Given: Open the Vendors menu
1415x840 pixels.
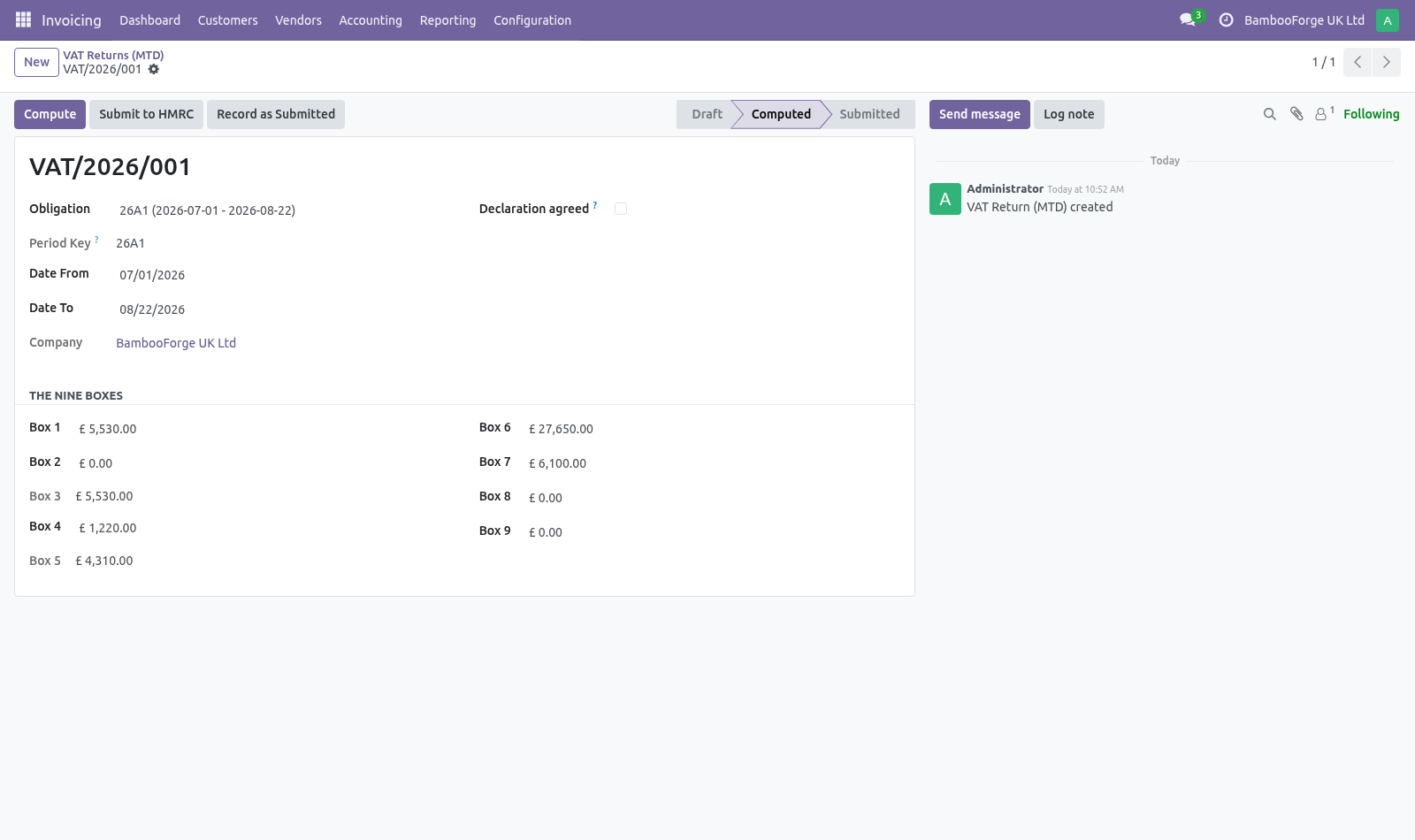Looking at the screenshot, I should (x=298, y=19).
